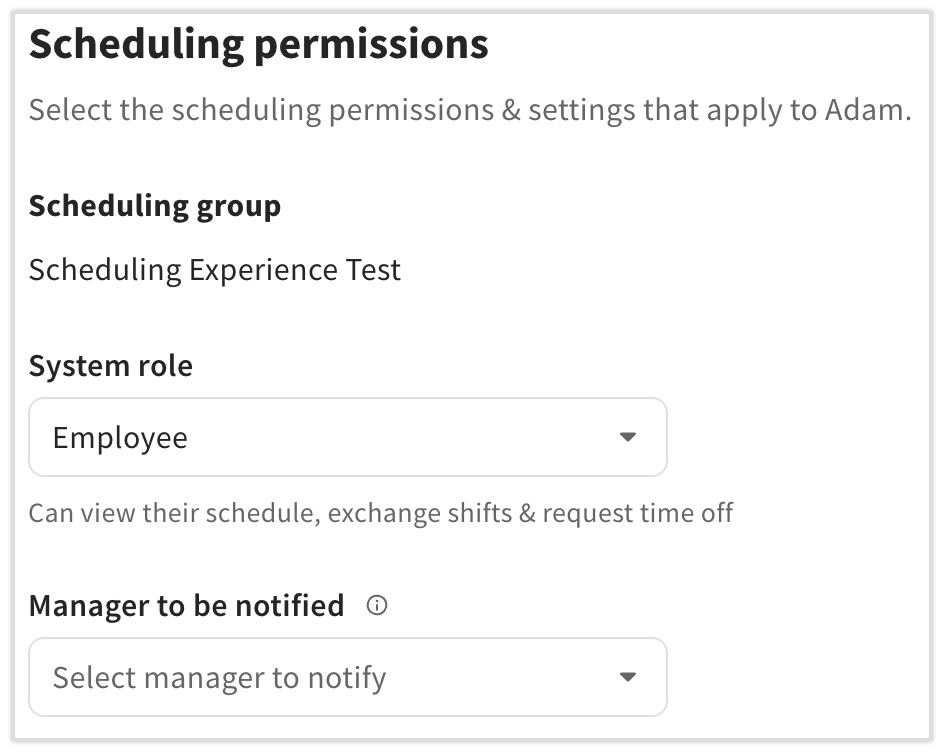Click the info icon beside Manager to be notified

click(377, 605)
